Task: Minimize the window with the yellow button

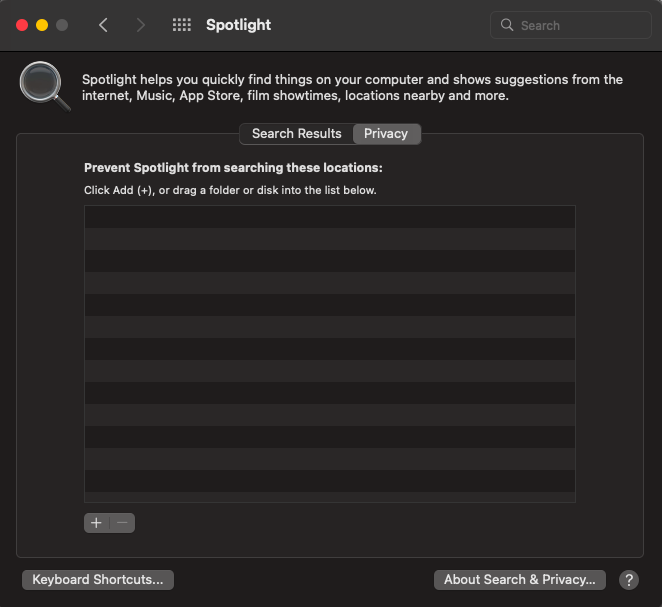Action: pyautogui.click(x=42, y=25)
